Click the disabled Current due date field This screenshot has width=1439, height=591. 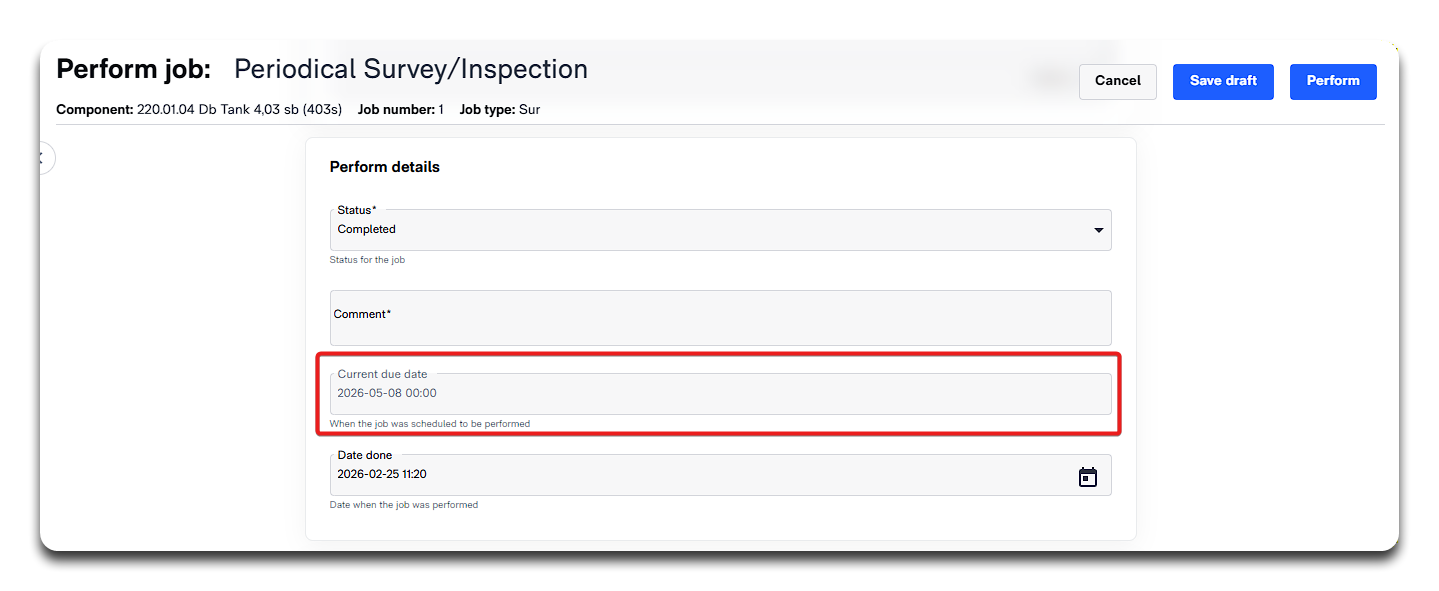pyautogui.click(x=720, y=393)
